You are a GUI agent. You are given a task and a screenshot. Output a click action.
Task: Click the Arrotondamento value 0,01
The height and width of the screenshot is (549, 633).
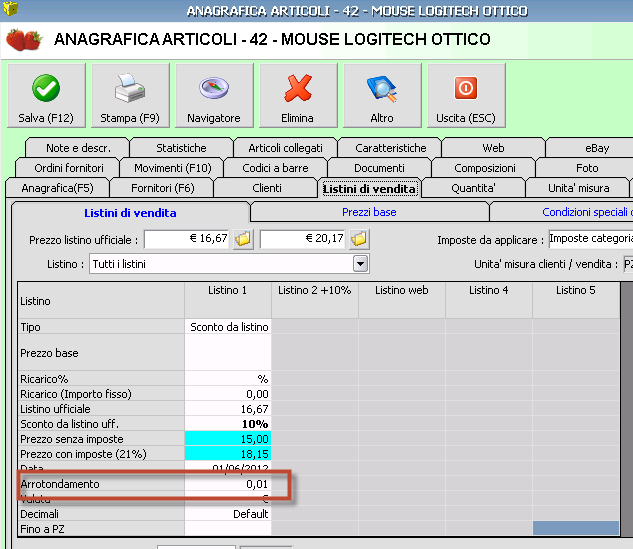tap(228, 484)
